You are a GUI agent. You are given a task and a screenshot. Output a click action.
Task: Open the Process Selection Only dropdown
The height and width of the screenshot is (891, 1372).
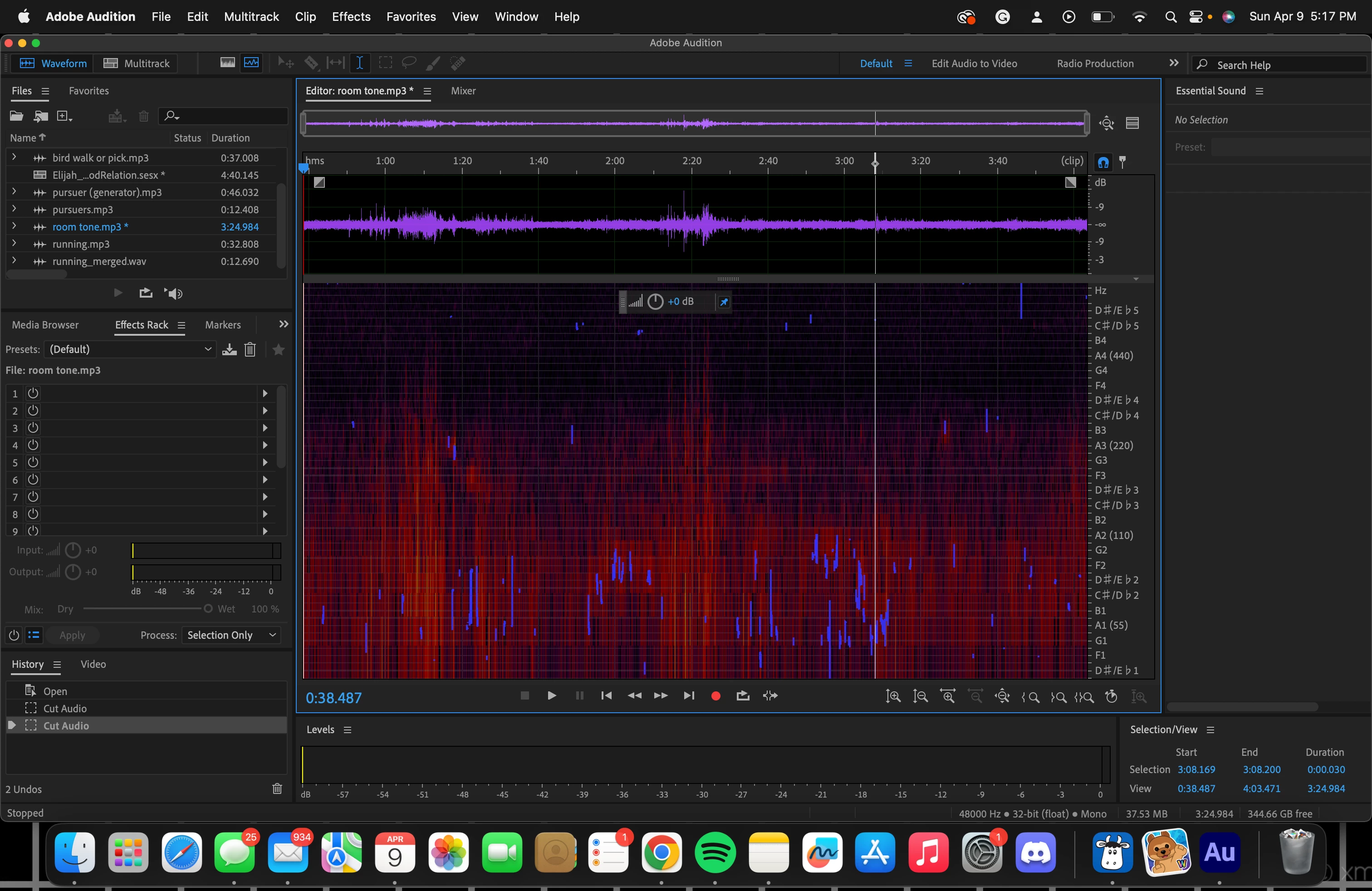tap(230, 635)
